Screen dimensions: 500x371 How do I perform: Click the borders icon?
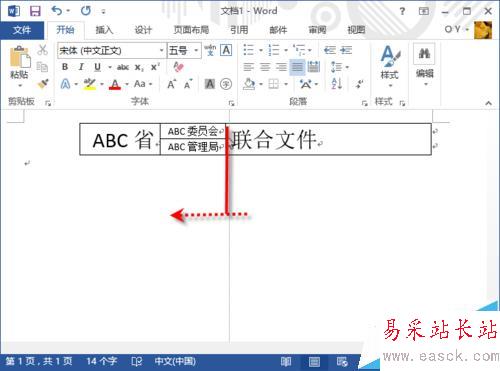point(274,84)
